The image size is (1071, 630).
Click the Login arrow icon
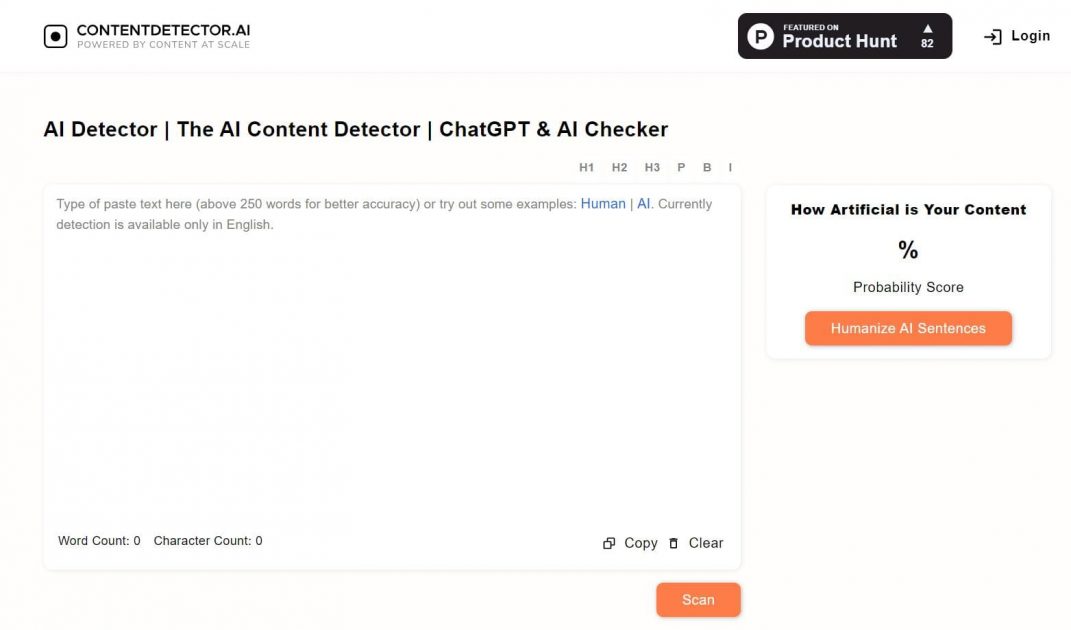point(992,36)
